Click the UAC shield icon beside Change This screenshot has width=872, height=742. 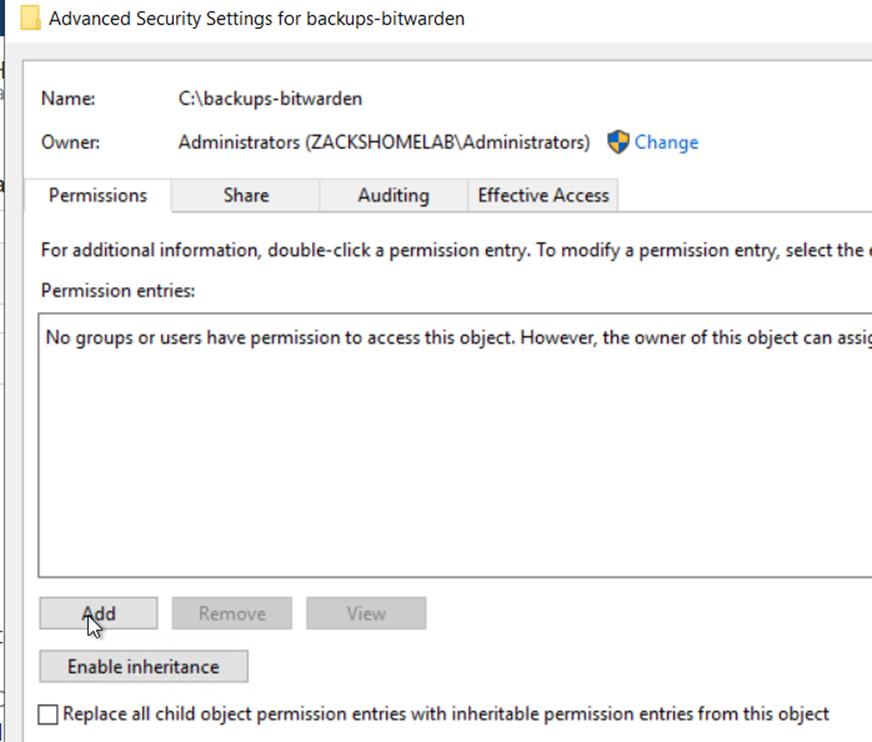[x=618, y=142]
